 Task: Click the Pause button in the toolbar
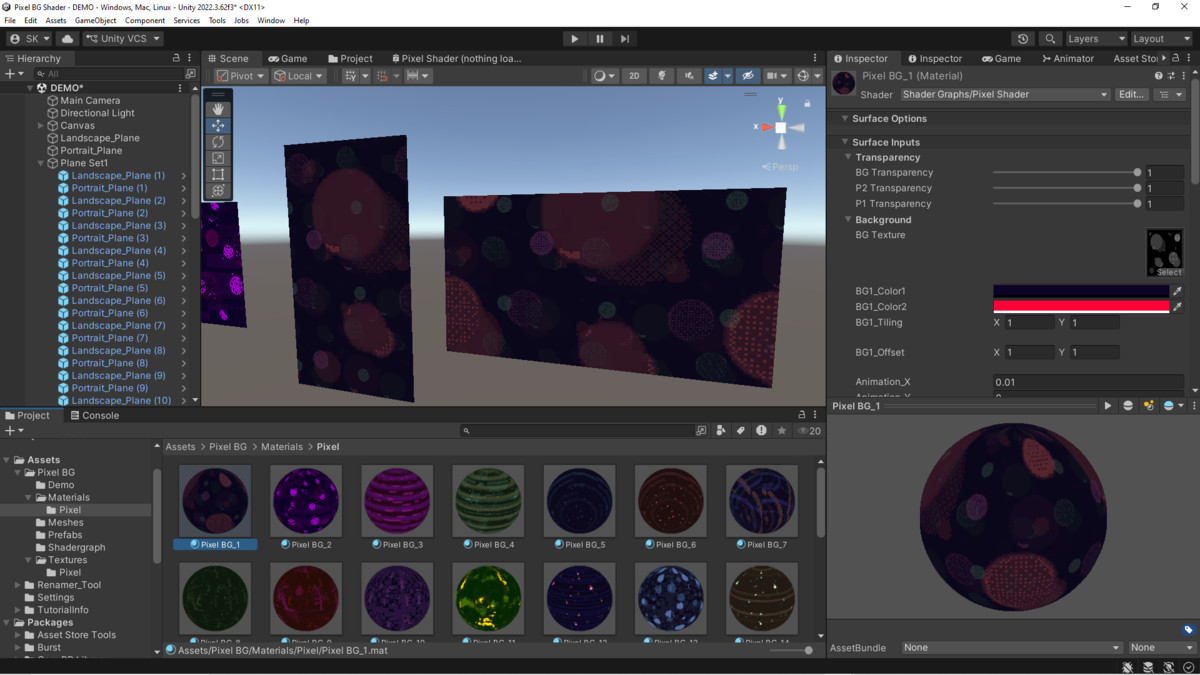click(x=600, y=39)
